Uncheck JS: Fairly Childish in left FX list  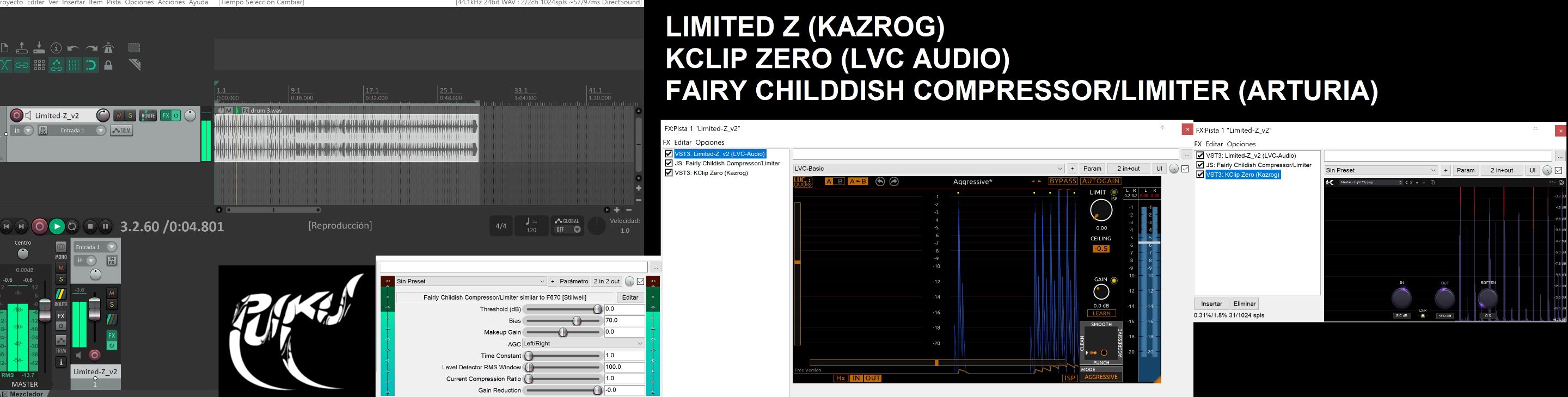tap(669, 163)
